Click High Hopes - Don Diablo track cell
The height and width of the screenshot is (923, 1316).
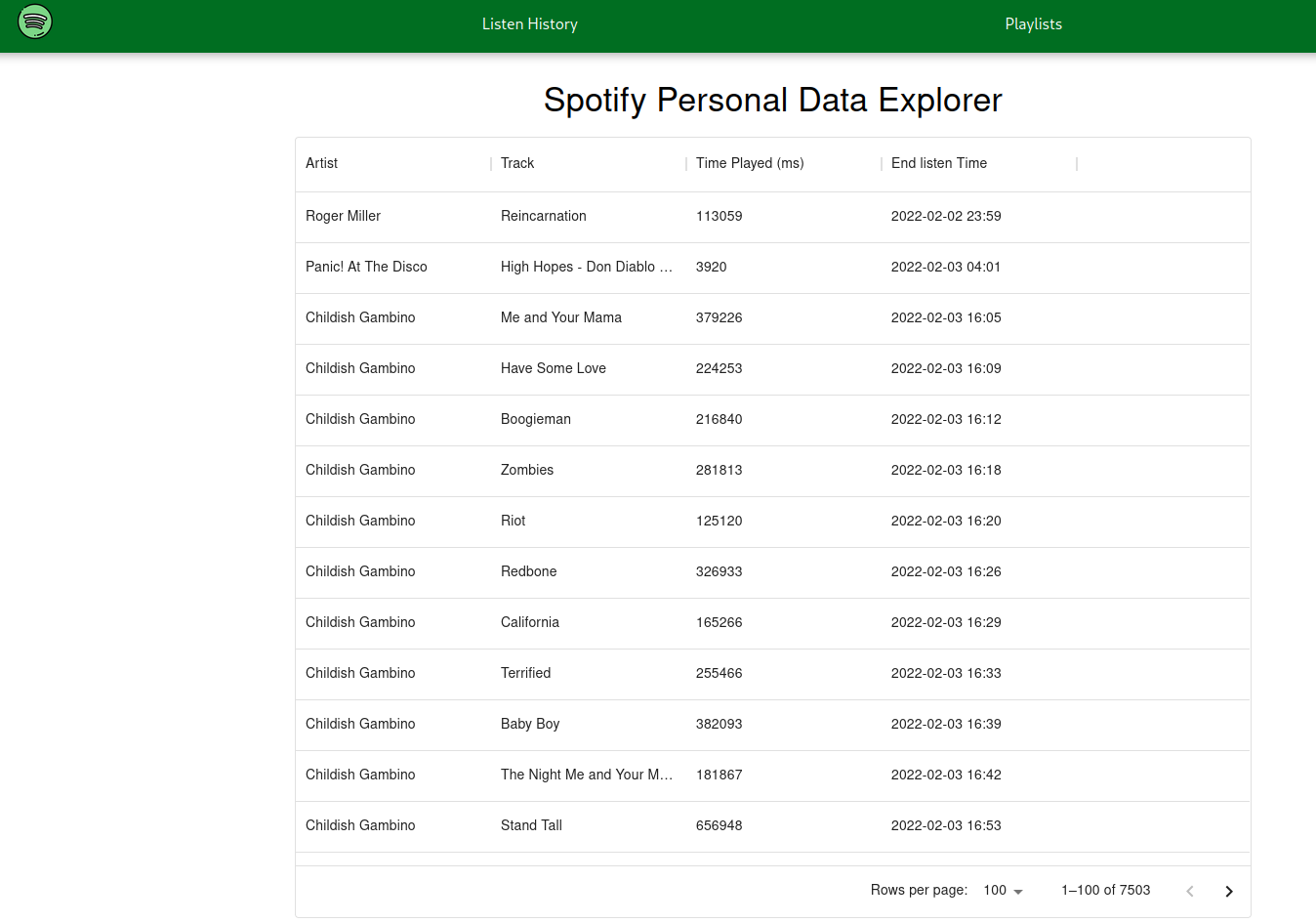(x=587, y=267)
